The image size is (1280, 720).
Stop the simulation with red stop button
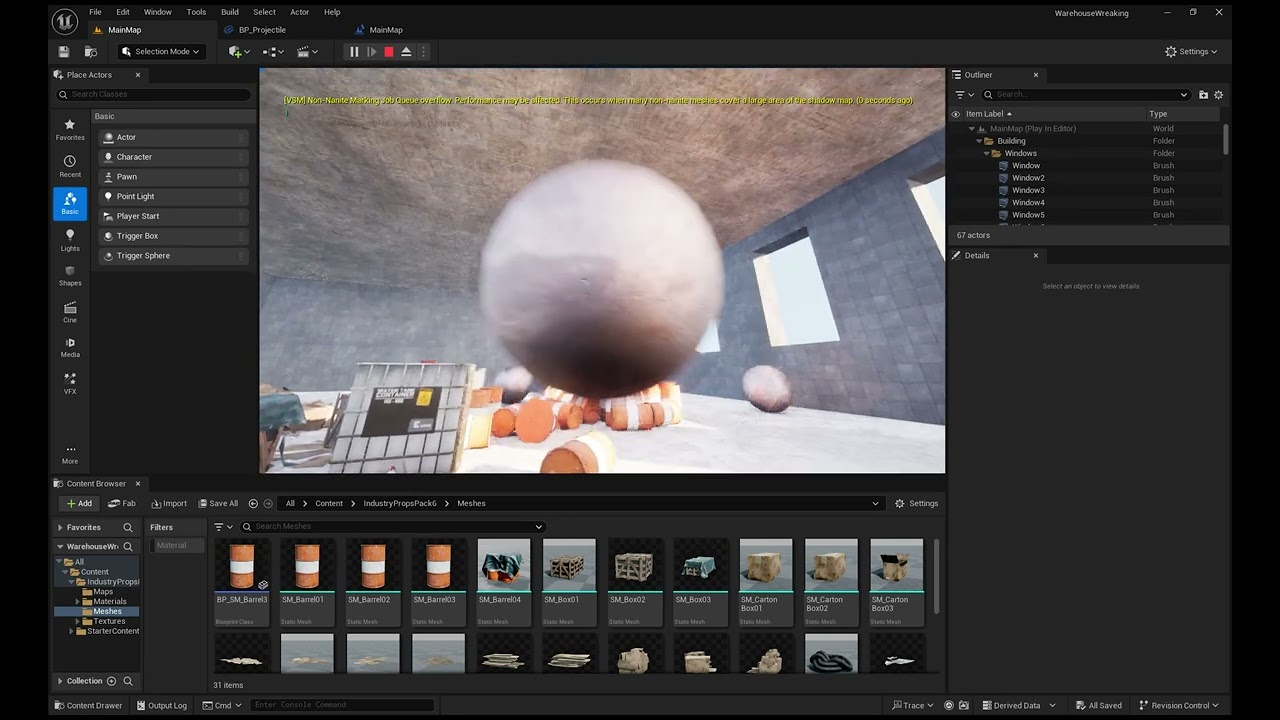coord(389,52)
